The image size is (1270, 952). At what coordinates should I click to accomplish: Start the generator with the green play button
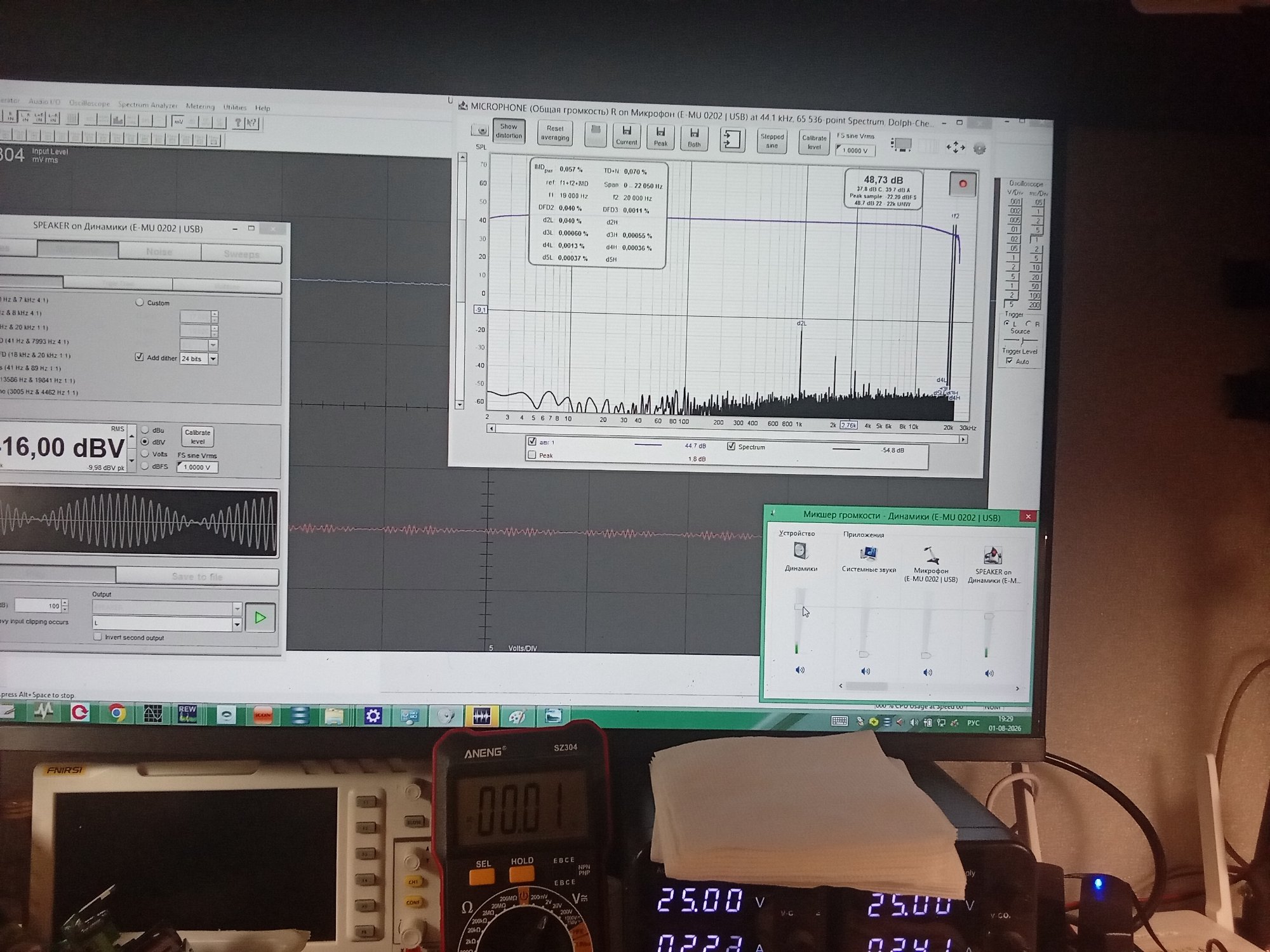pos(260,618)
